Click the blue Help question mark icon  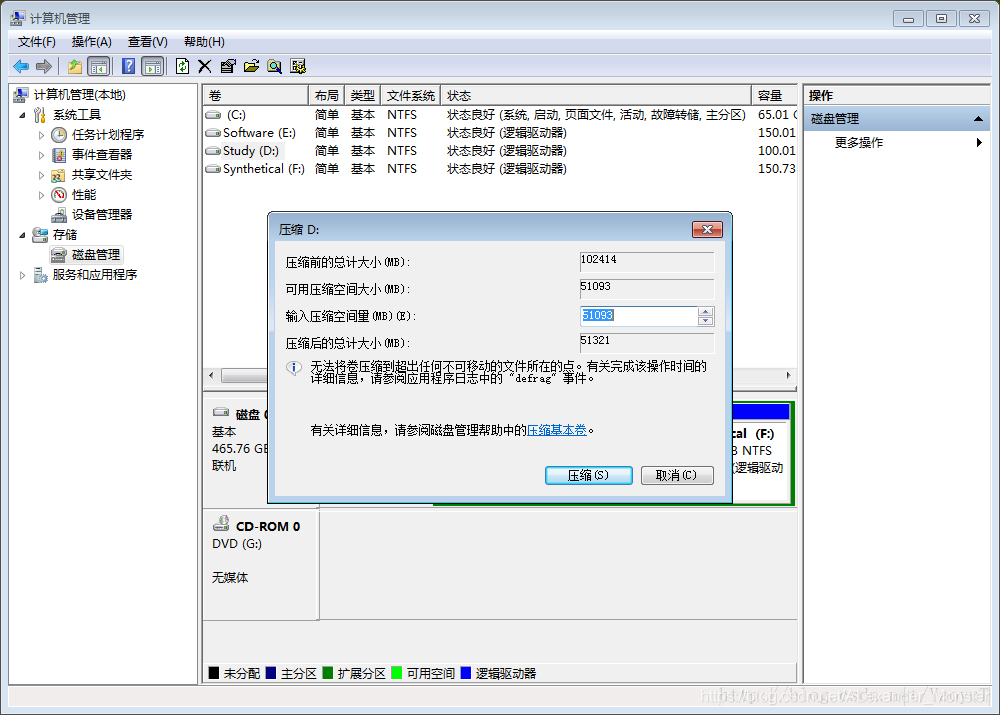coord(128,66)
